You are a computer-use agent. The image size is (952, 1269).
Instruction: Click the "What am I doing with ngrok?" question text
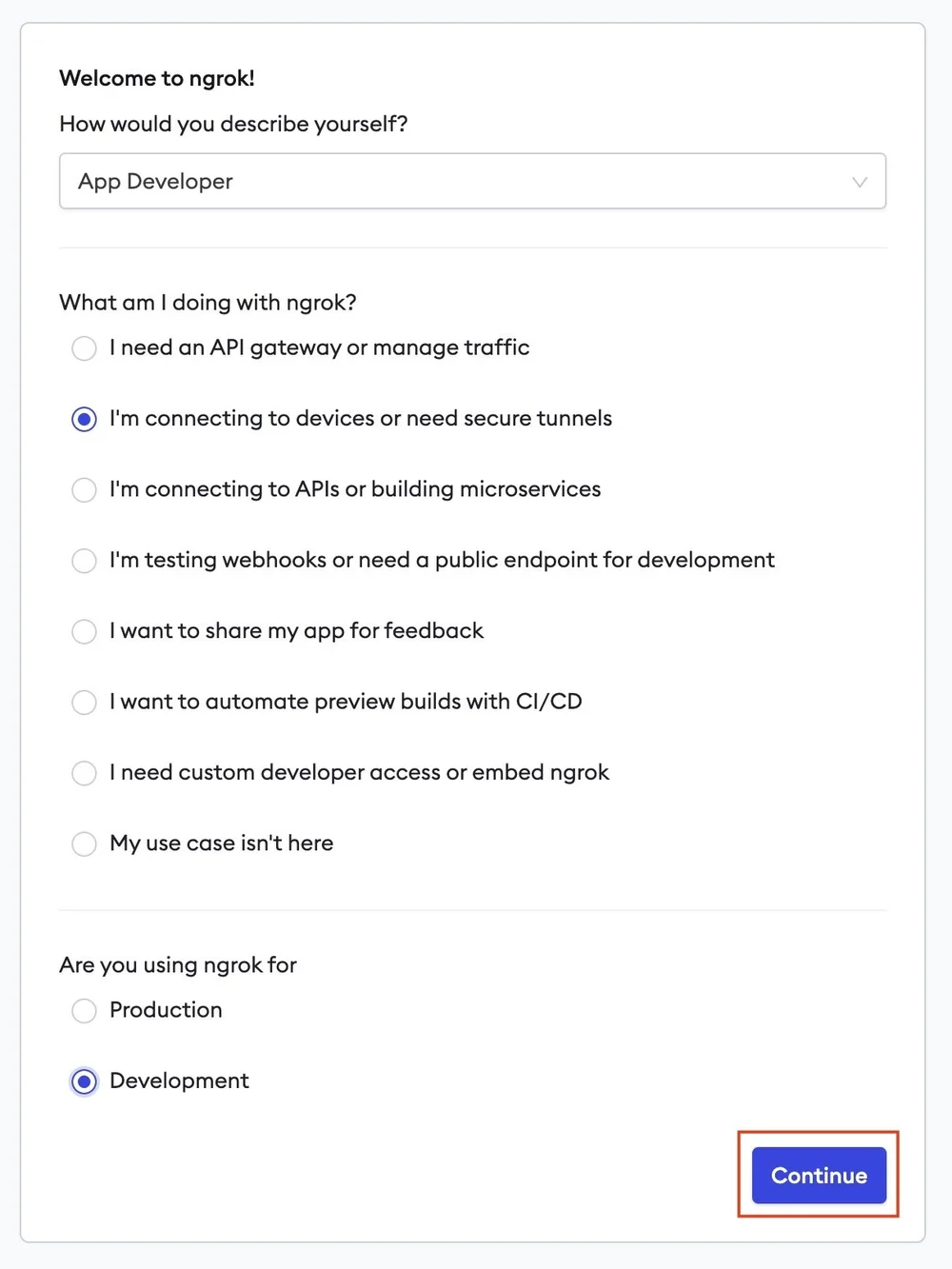(208, 303)
